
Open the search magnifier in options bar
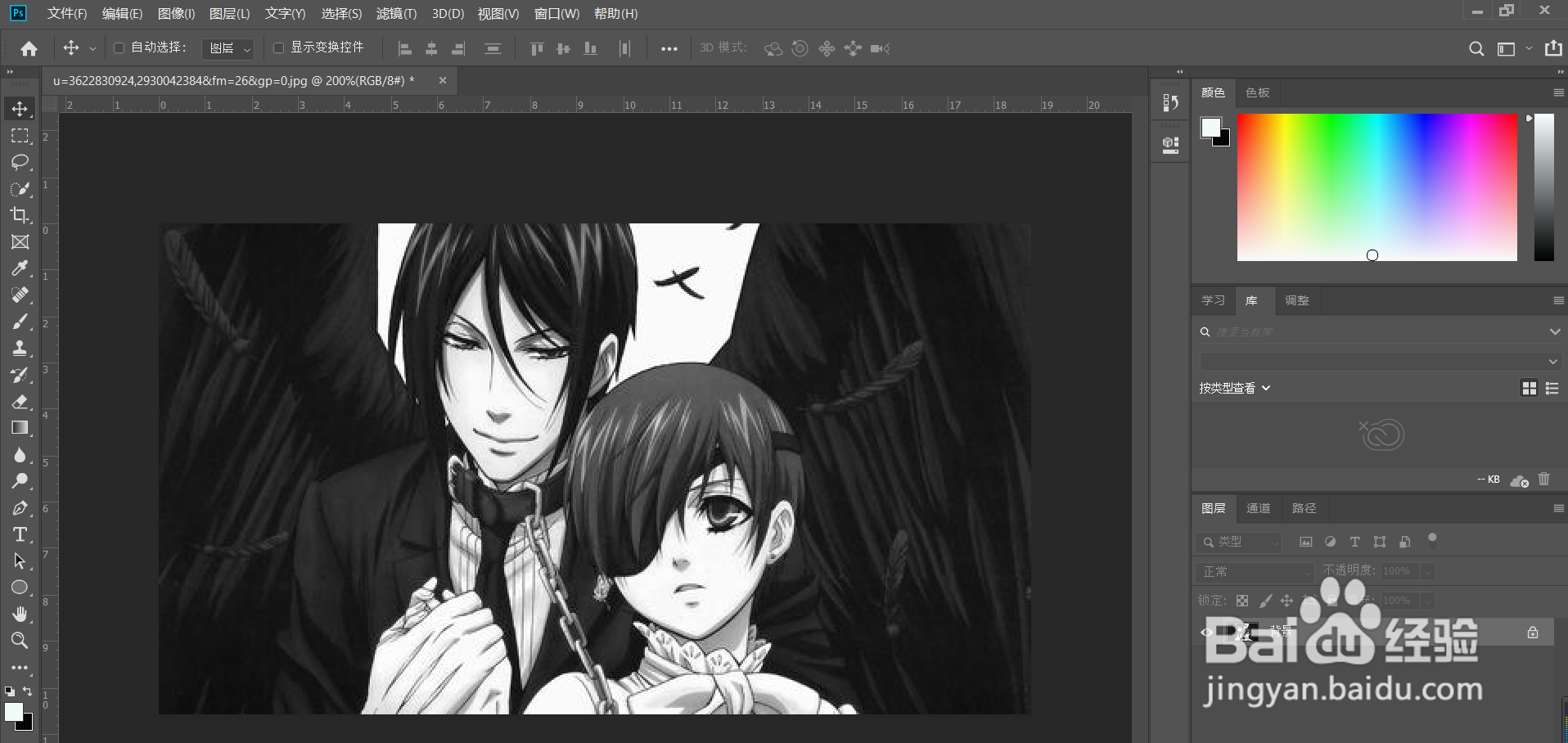tap(1476, 49)
